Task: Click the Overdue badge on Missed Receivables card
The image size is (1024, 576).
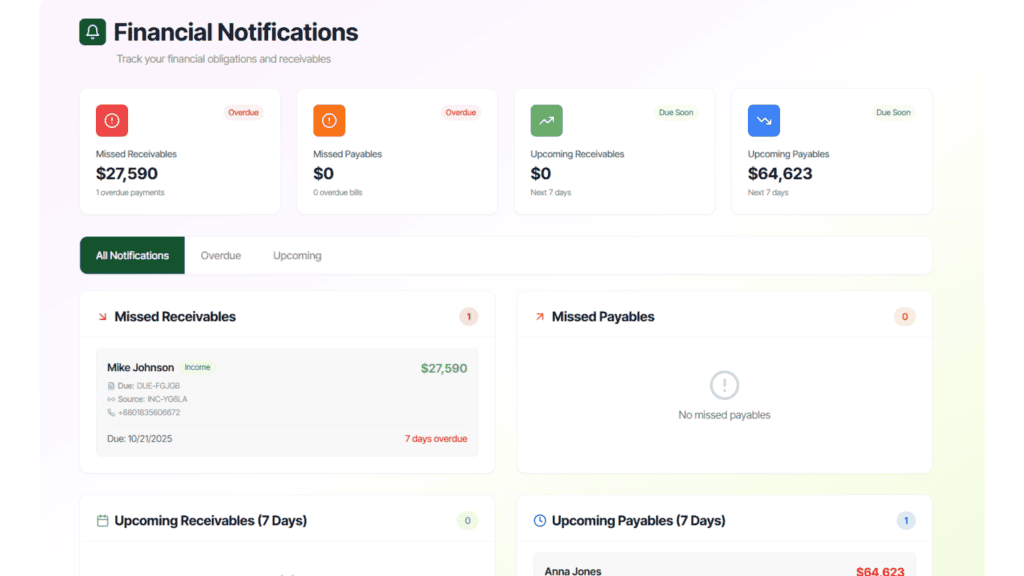Action: coord(243,113)
